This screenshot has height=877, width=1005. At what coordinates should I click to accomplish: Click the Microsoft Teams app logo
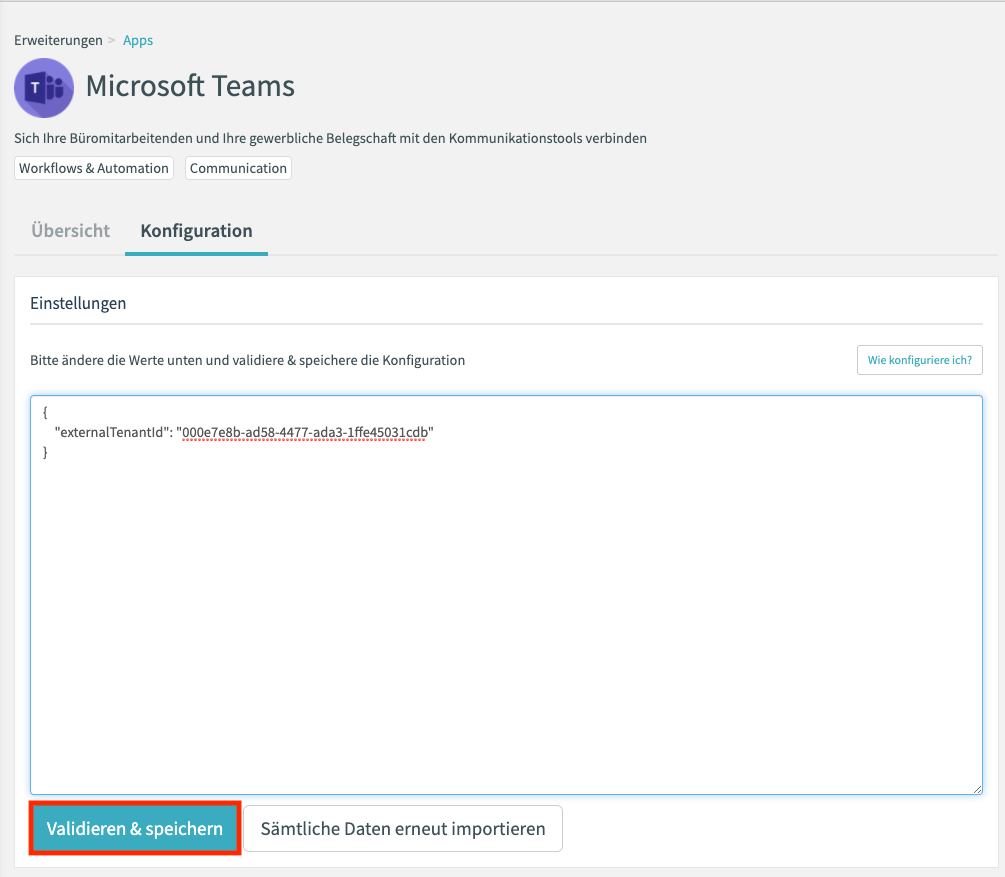tap(44, 88)
